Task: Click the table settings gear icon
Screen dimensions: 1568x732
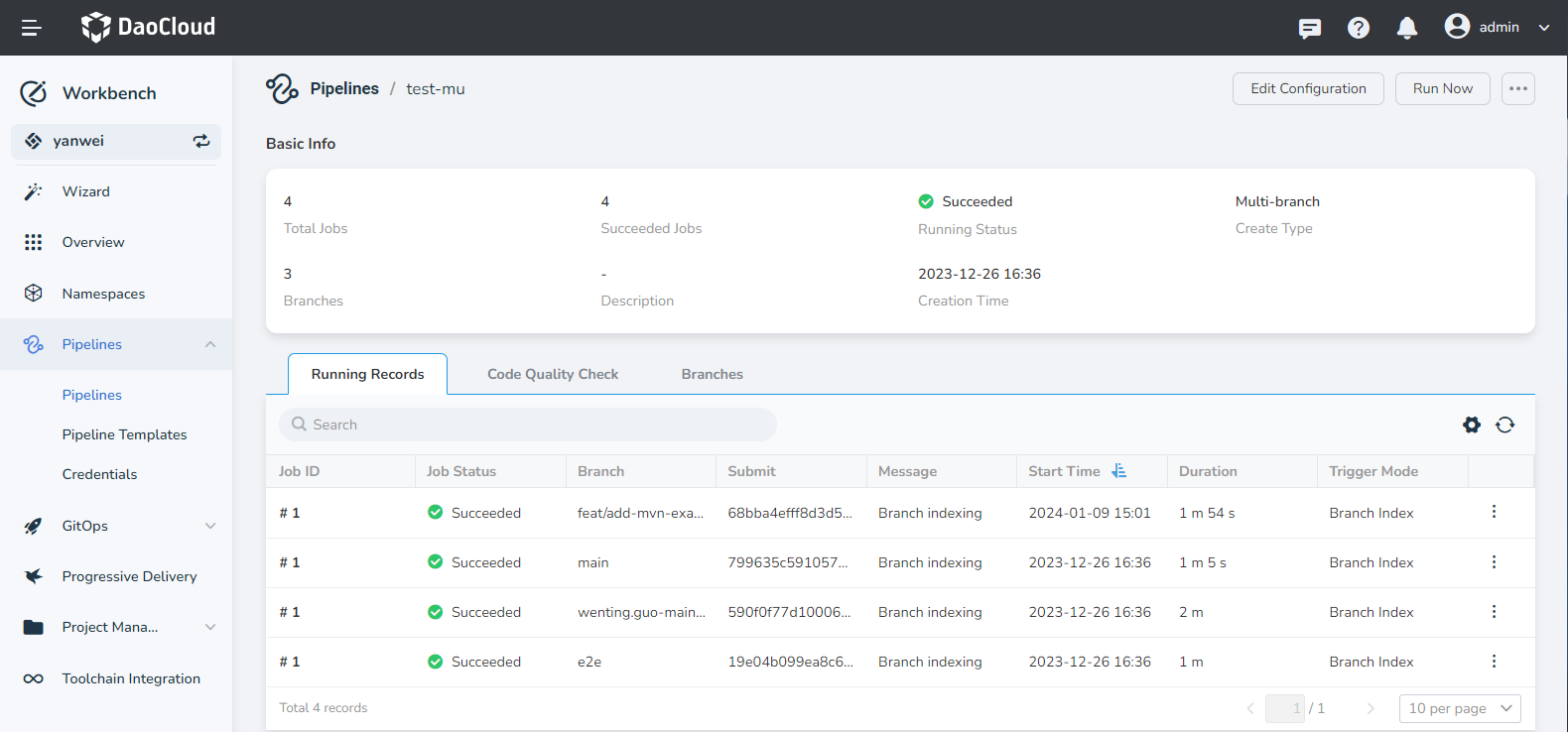Action: point(1472,425)
